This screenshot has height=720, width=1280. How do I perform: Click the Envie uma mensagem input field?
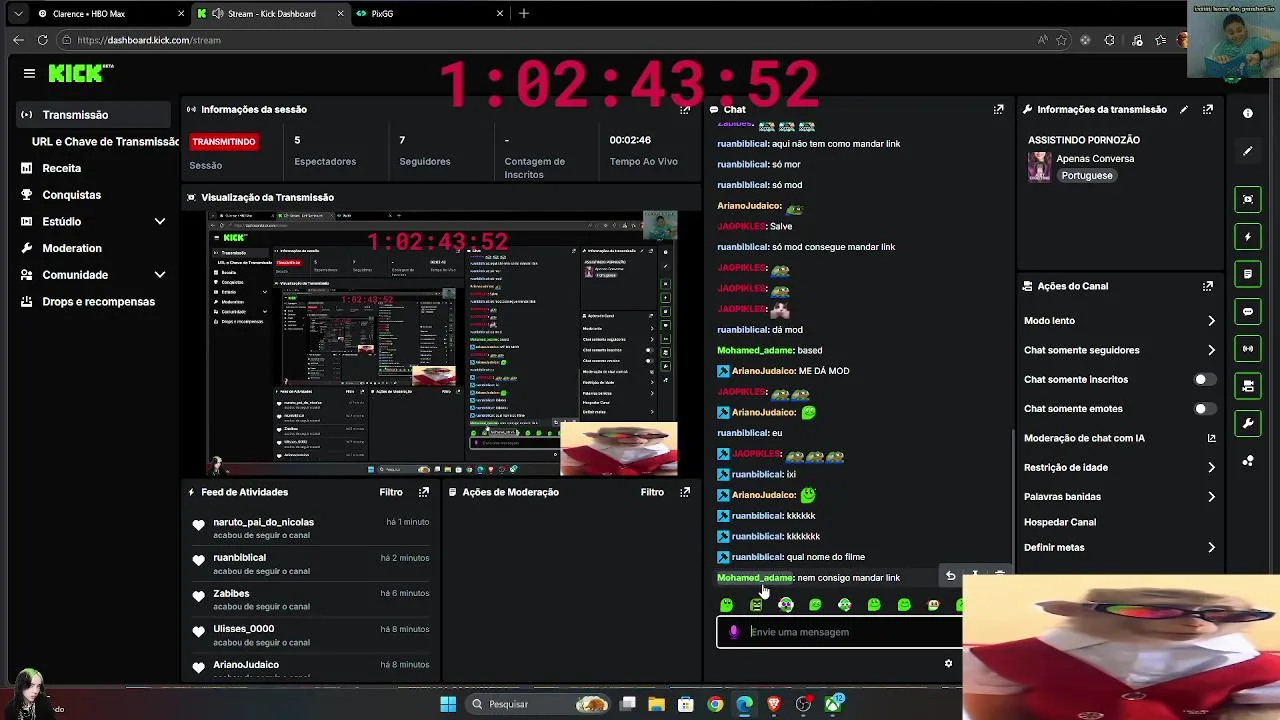[840, 632]
